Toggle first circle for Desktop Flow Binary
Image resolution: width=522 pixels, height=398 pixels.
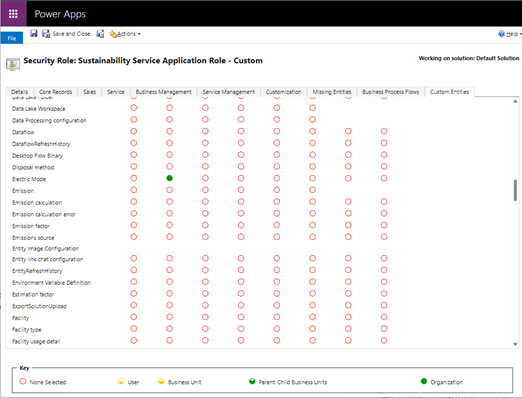(x=134, y=155)
